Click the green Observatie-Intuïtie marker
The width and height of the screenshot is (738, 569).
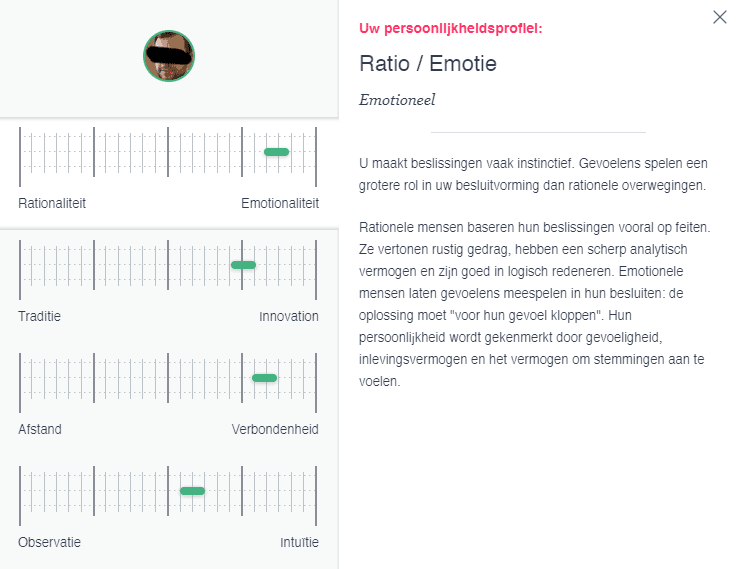(193, 491)
